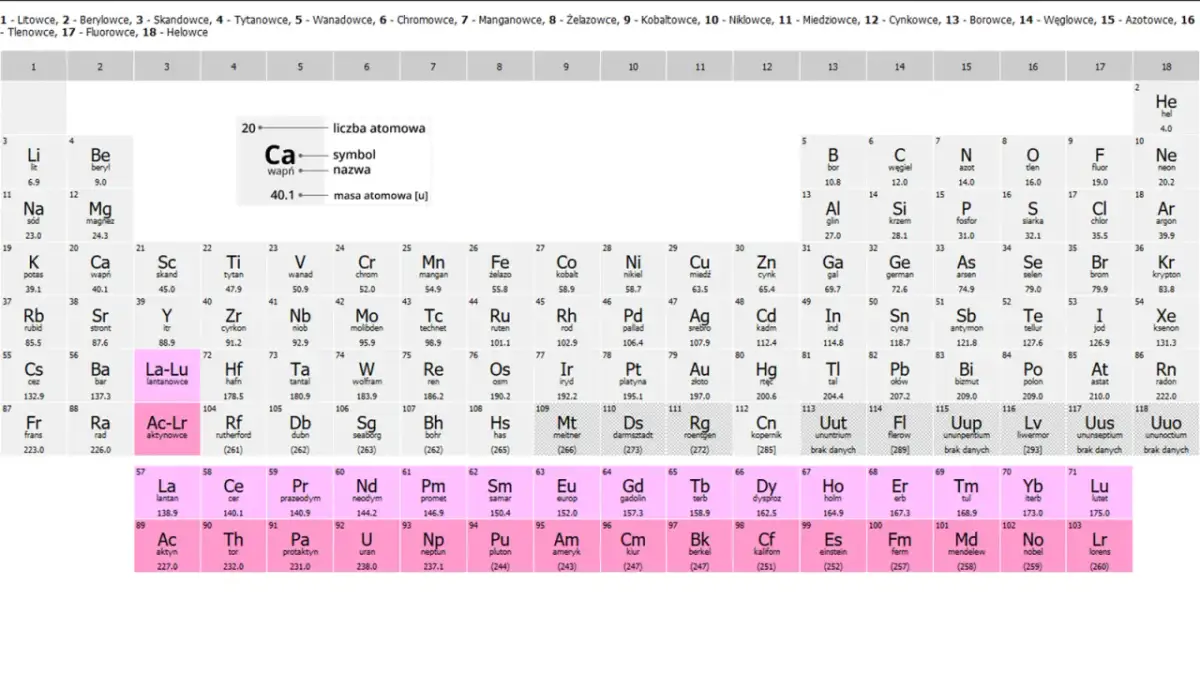Click the Uuo ununoctium cell

pyautogui.click(x=1166, y=430)
